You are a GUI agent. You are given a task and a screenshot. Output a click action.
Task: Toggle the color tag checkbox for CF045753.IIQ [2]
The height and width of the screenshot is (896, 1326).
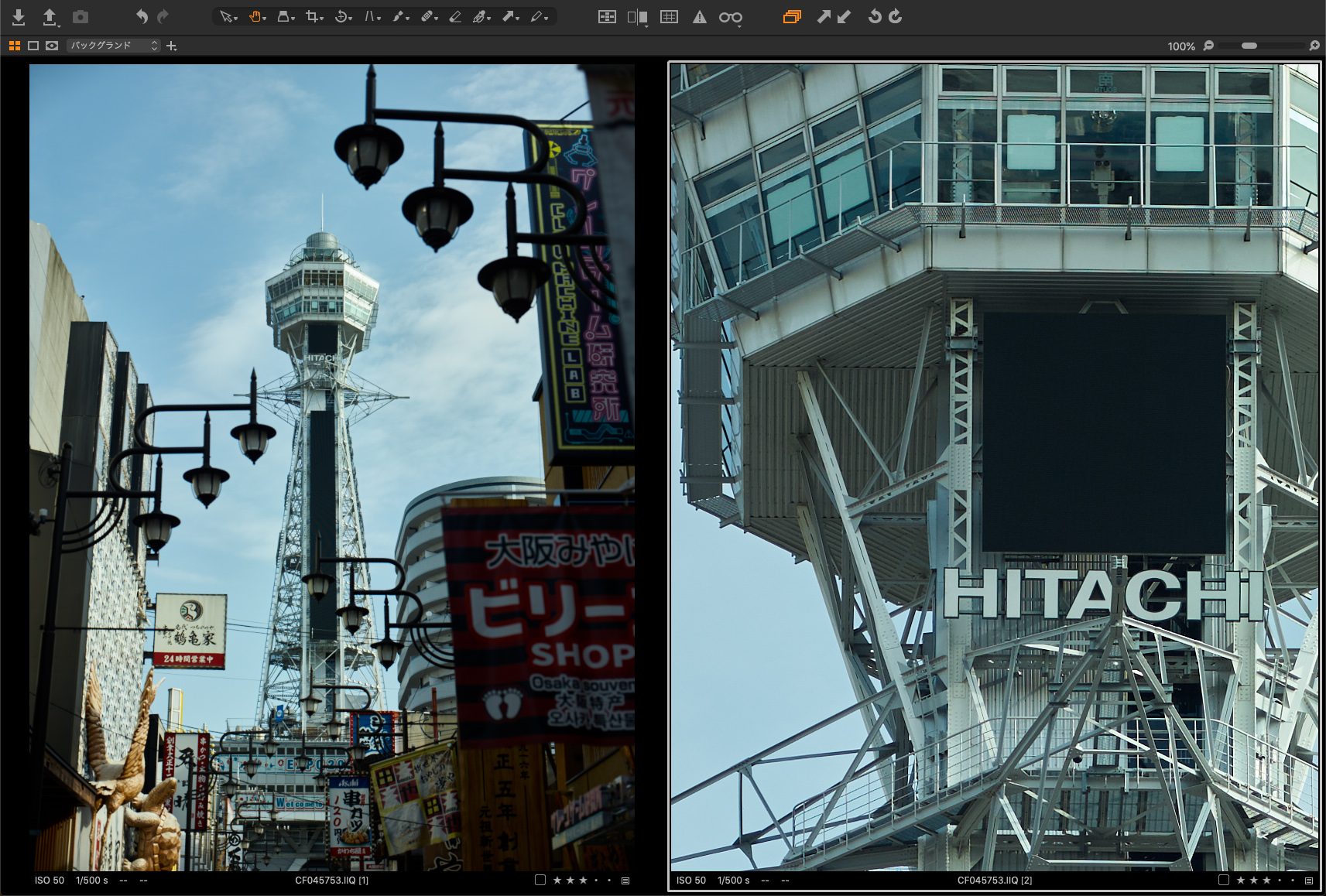click(x=1224, y=880)
